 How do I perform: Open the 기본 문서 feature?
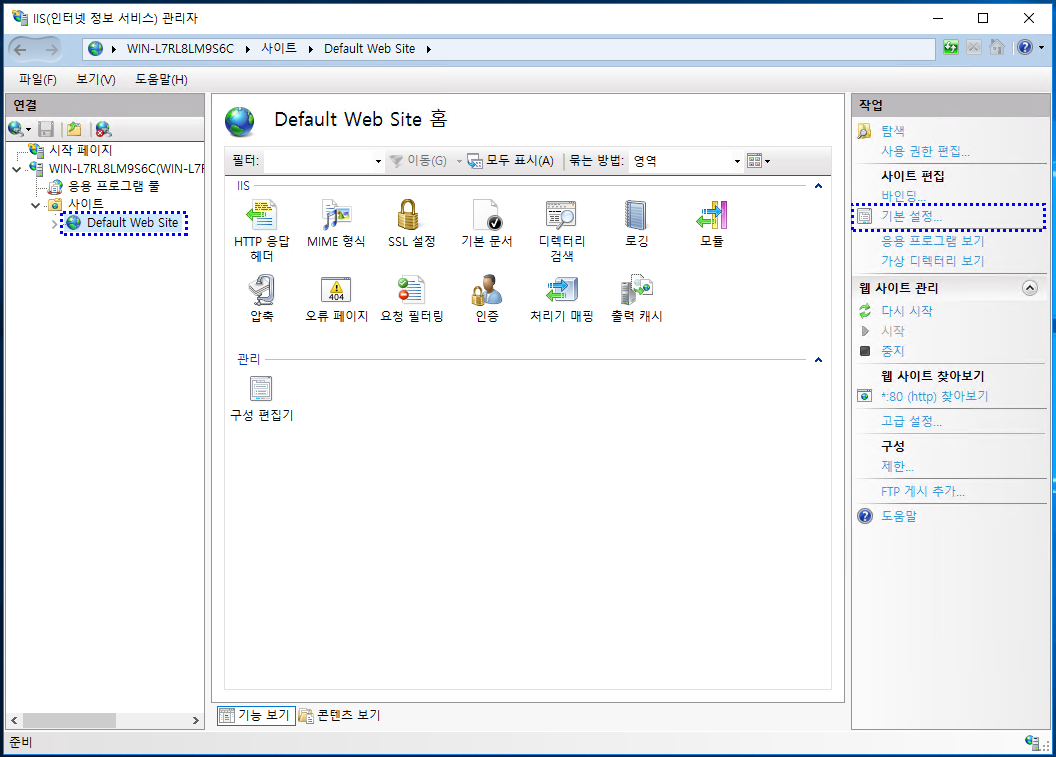(x=486, y=223)
